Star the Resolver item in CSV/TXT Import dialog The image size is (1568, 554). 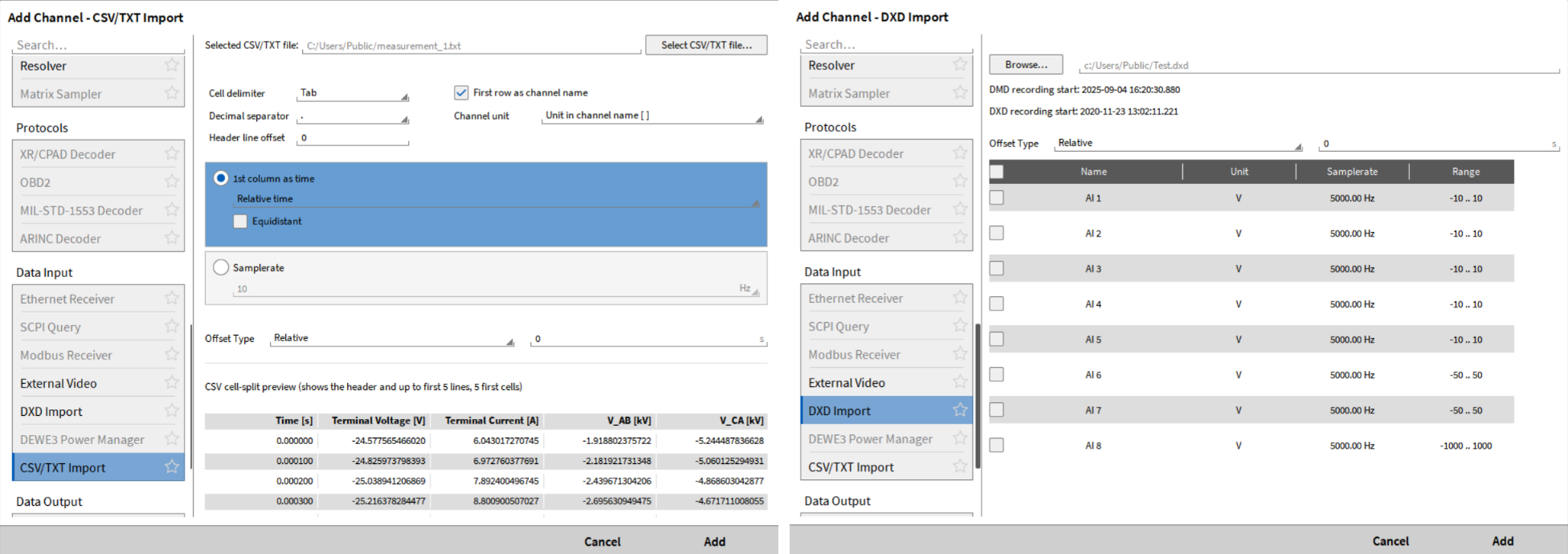coord(171,66)
